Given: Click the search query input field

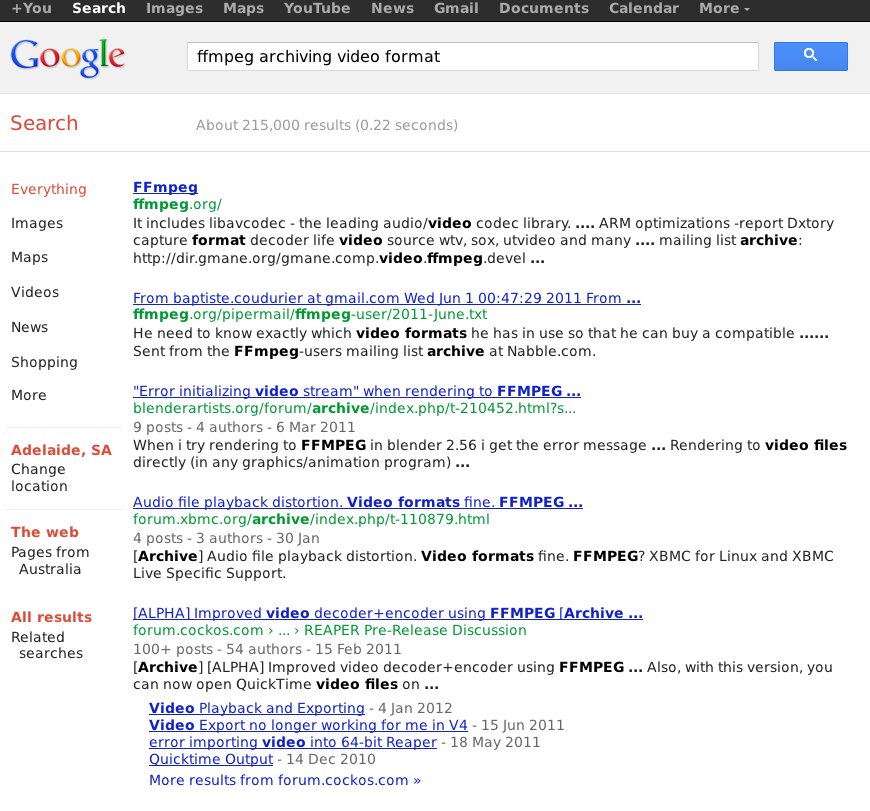Looking at the screenshot, I should coord(473,57).
